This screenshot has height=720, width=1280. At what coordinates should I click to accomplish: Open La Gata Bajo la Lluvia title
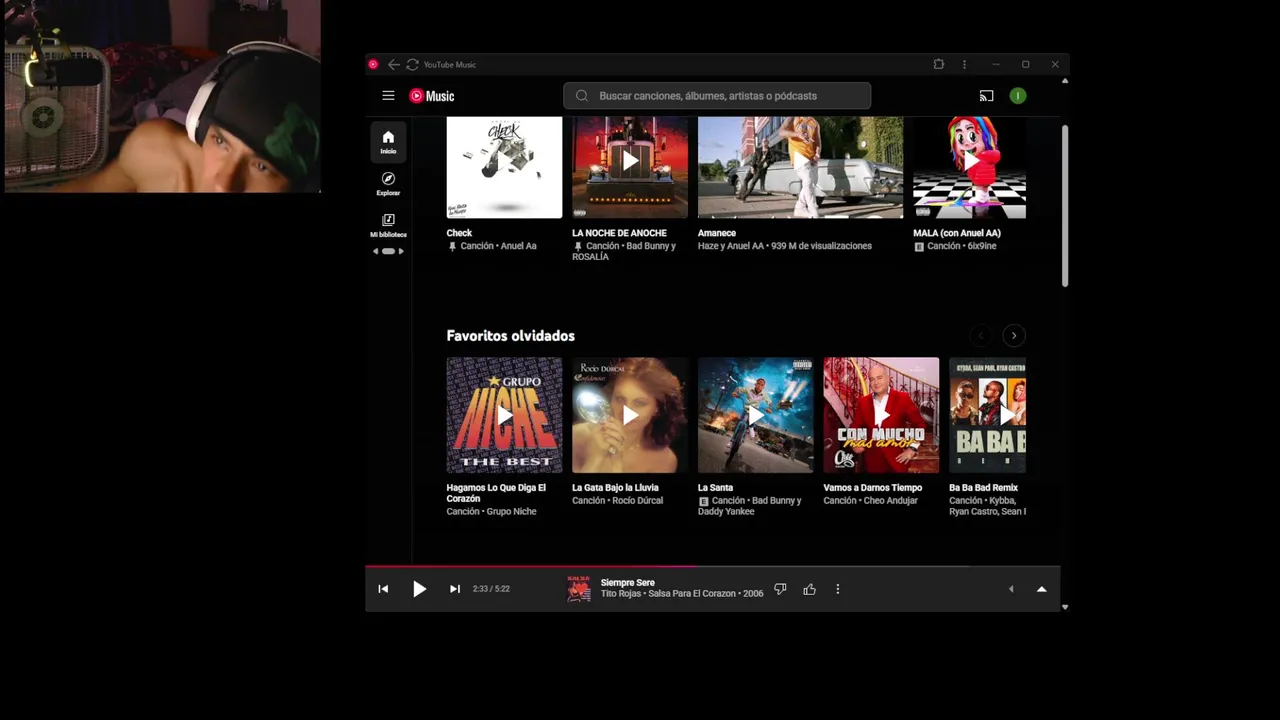(615, 488)
